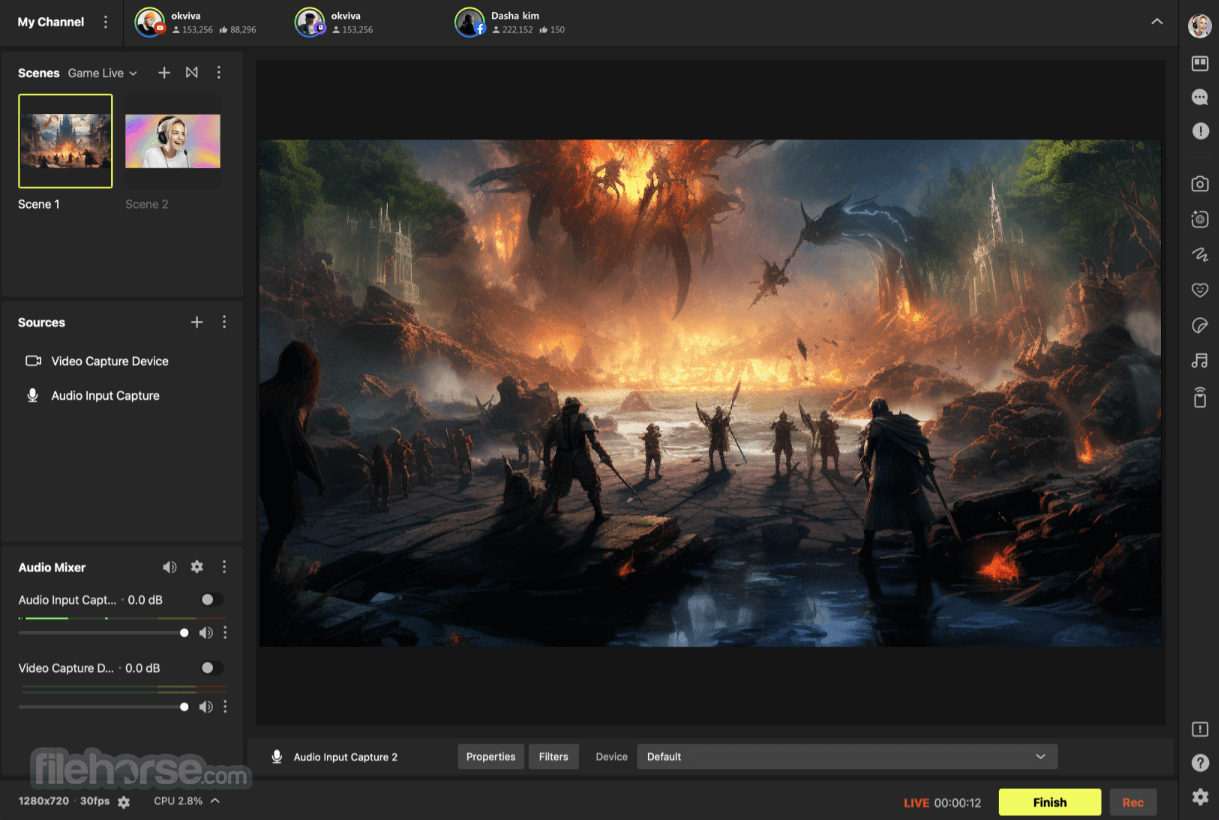Open the Audio Mixer settings gear
This screenshot has height=820, width=1219.
click(197, 567)
